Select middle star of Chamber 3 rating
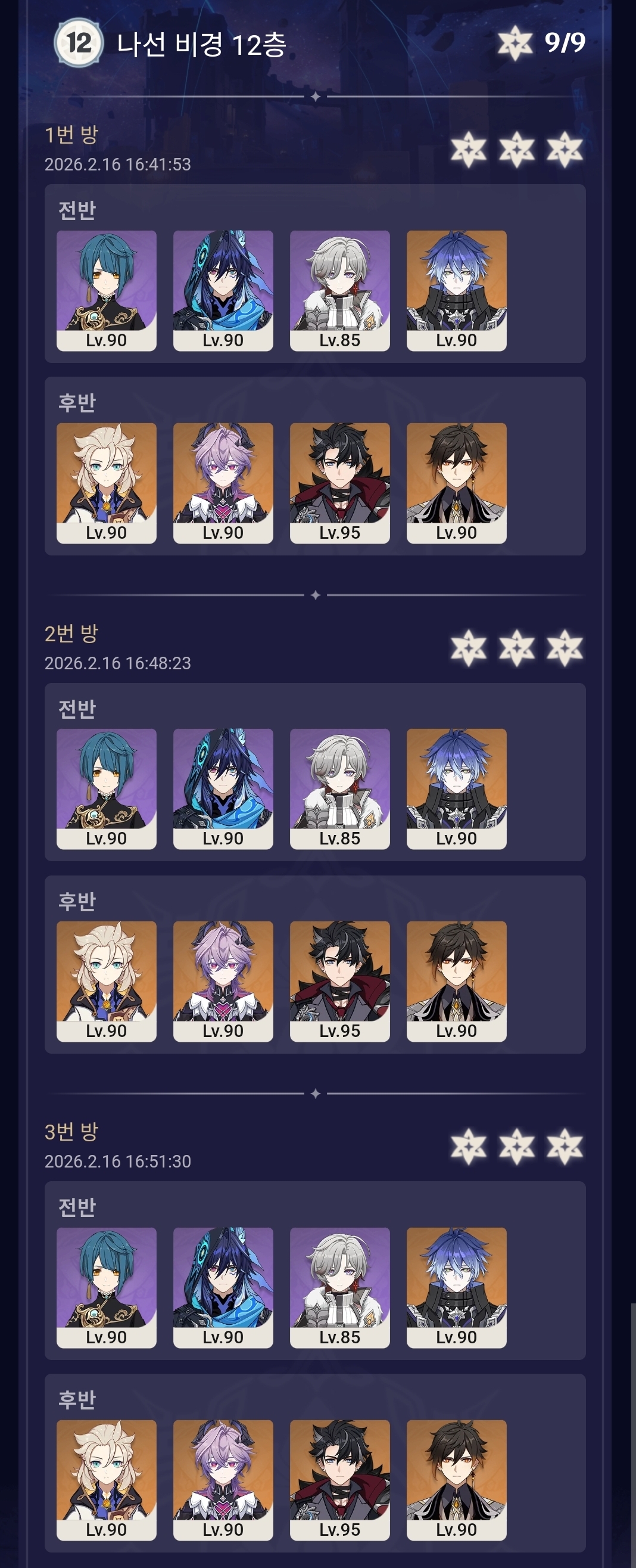The image size is (636, 1568). pos(516,1146)
